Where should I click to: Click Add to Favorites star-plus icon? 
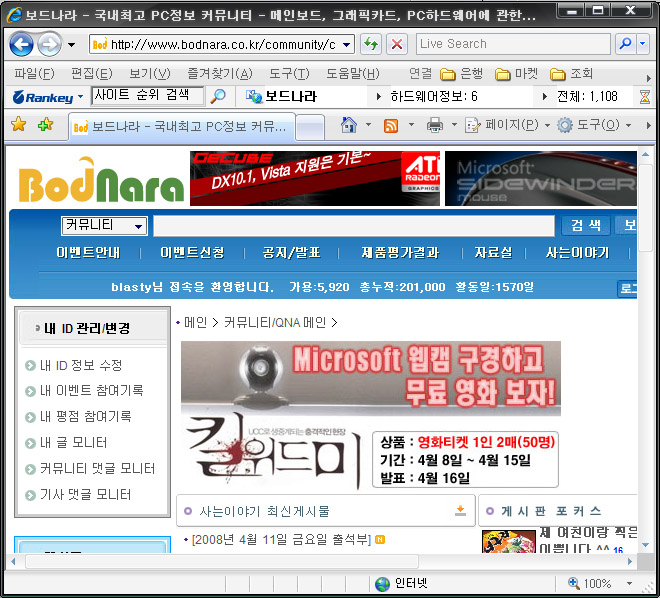click(x=45, y=125)
